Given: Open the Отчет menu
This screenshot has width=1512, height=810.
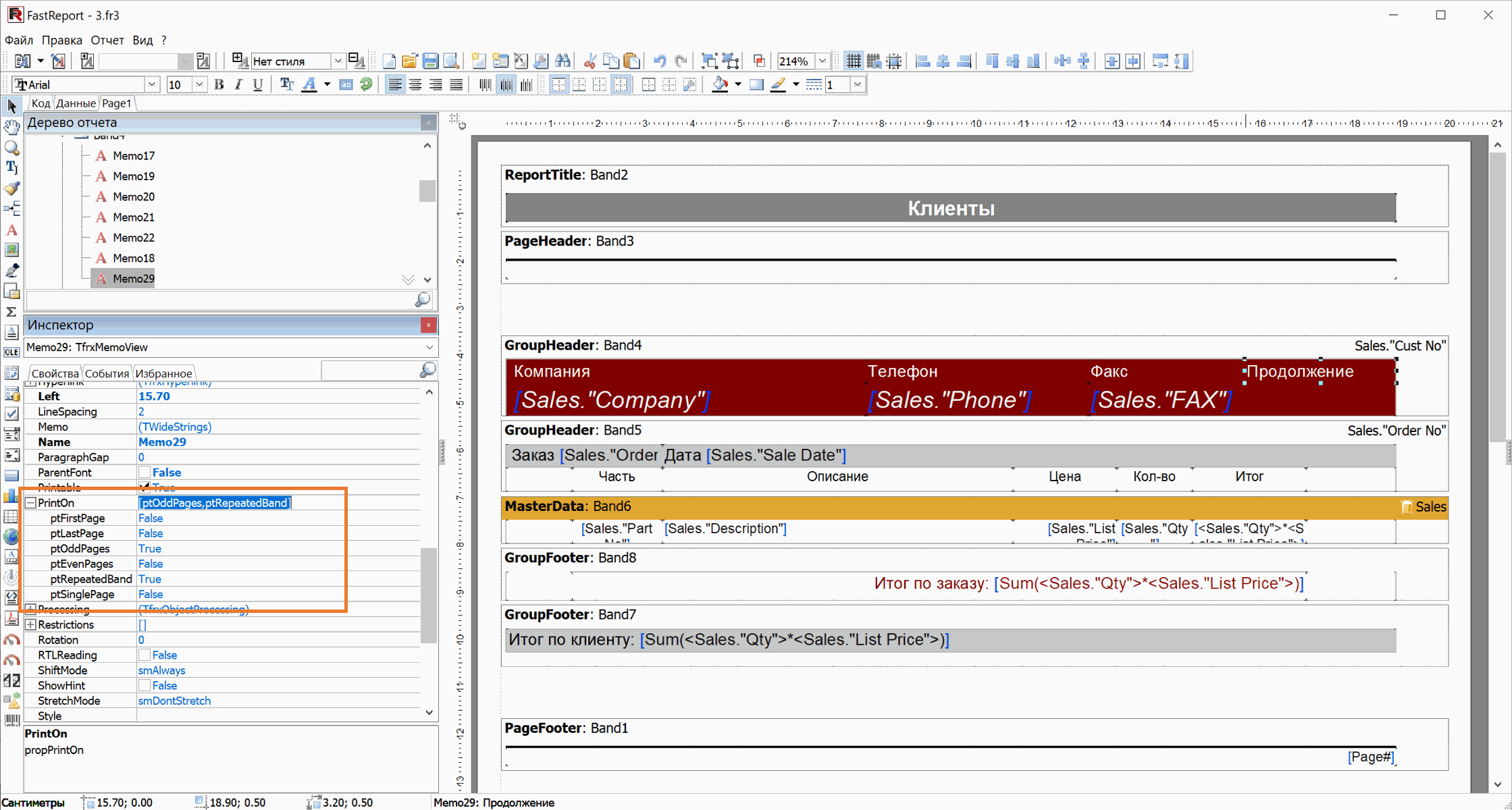Looking at the screenshot, I should pos(107,40).
